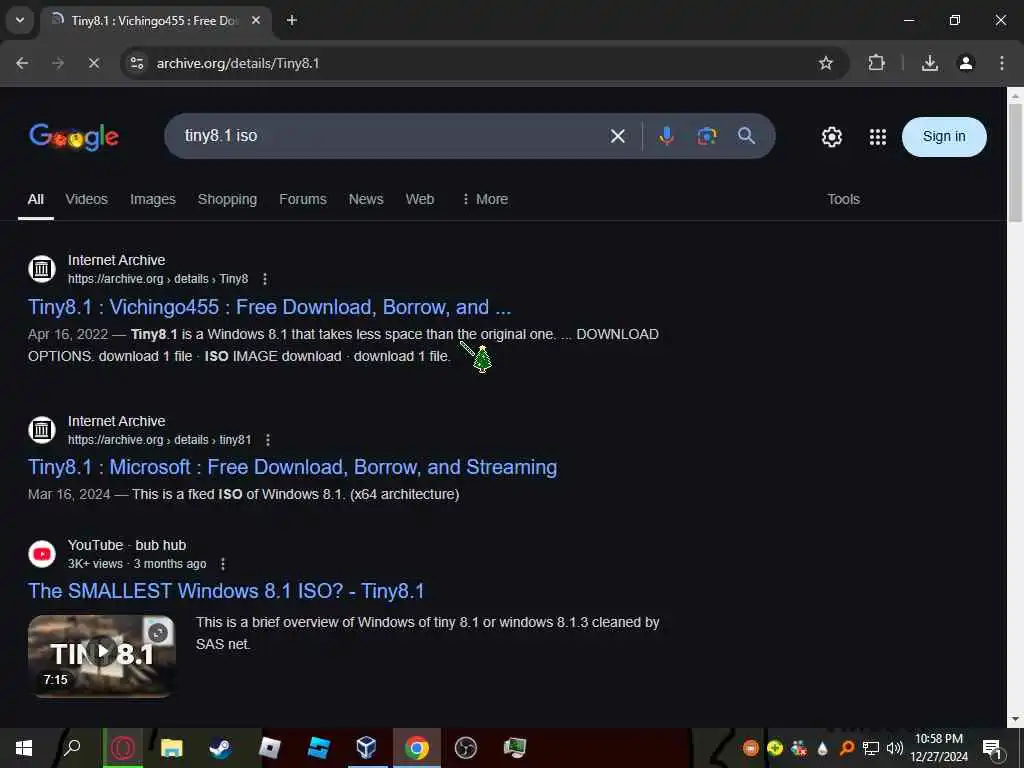
Task: Search by image with Google Lens
Action: pos(707,136)
